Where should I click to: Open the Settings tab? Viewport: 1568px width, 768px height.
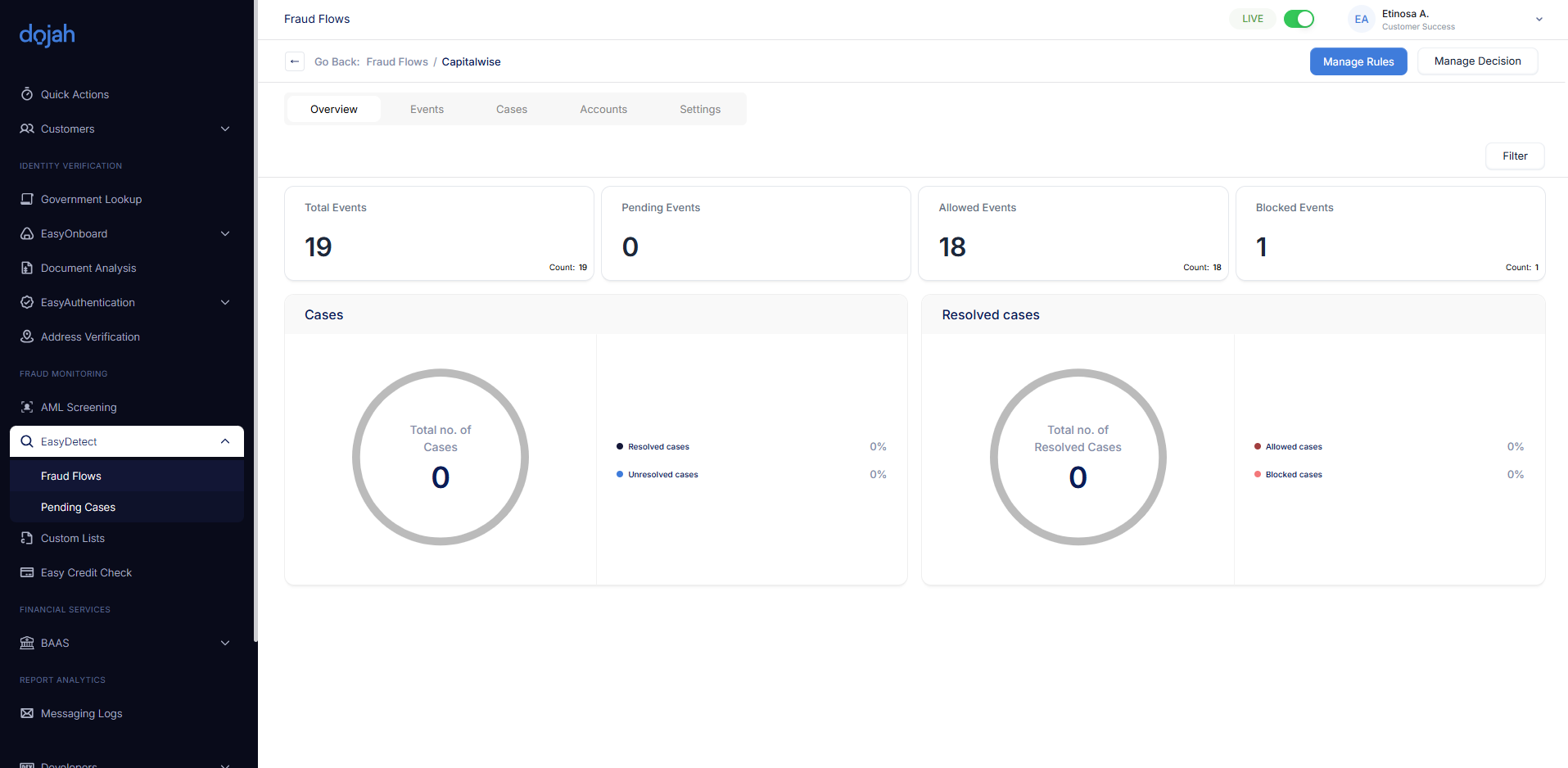pos(700,109)
